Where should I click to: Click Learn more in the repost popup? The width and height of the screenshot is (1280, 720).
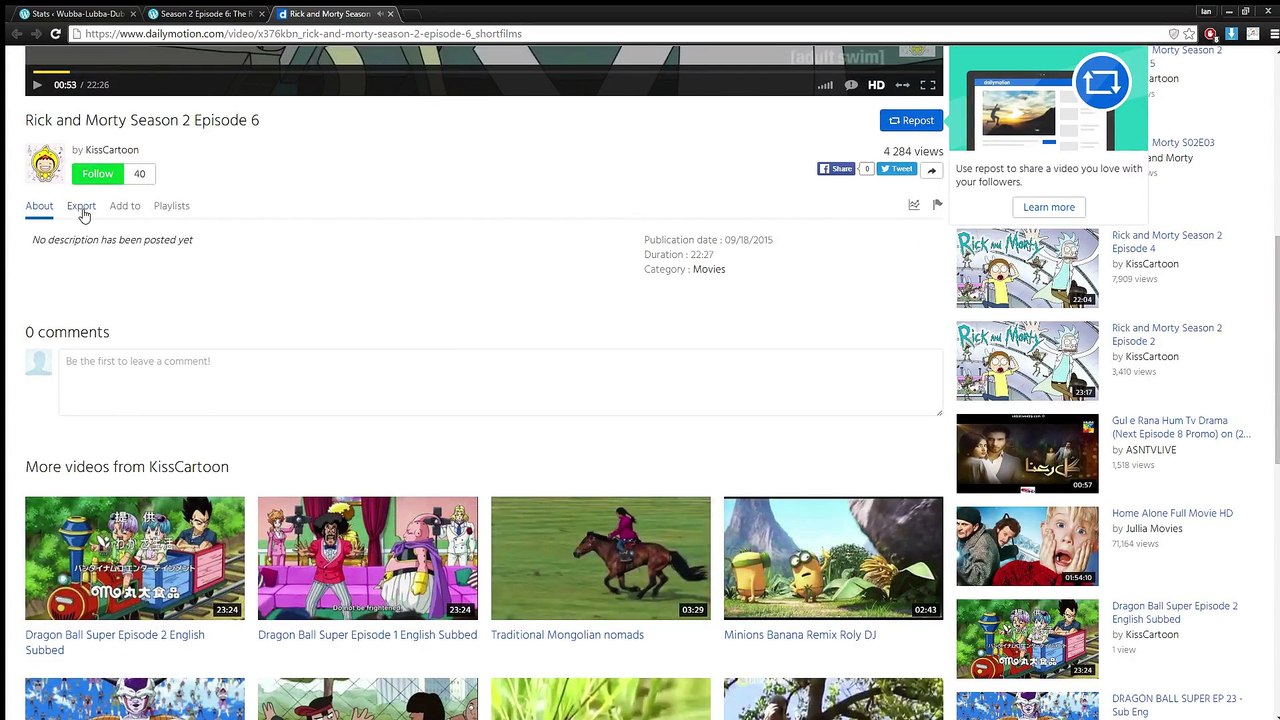(x=1049, y=207)
